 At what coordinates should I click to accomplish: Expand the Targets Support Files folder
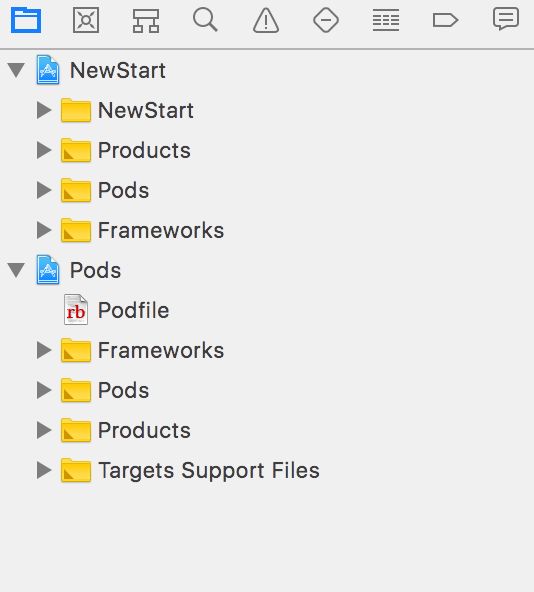(44, 470)
